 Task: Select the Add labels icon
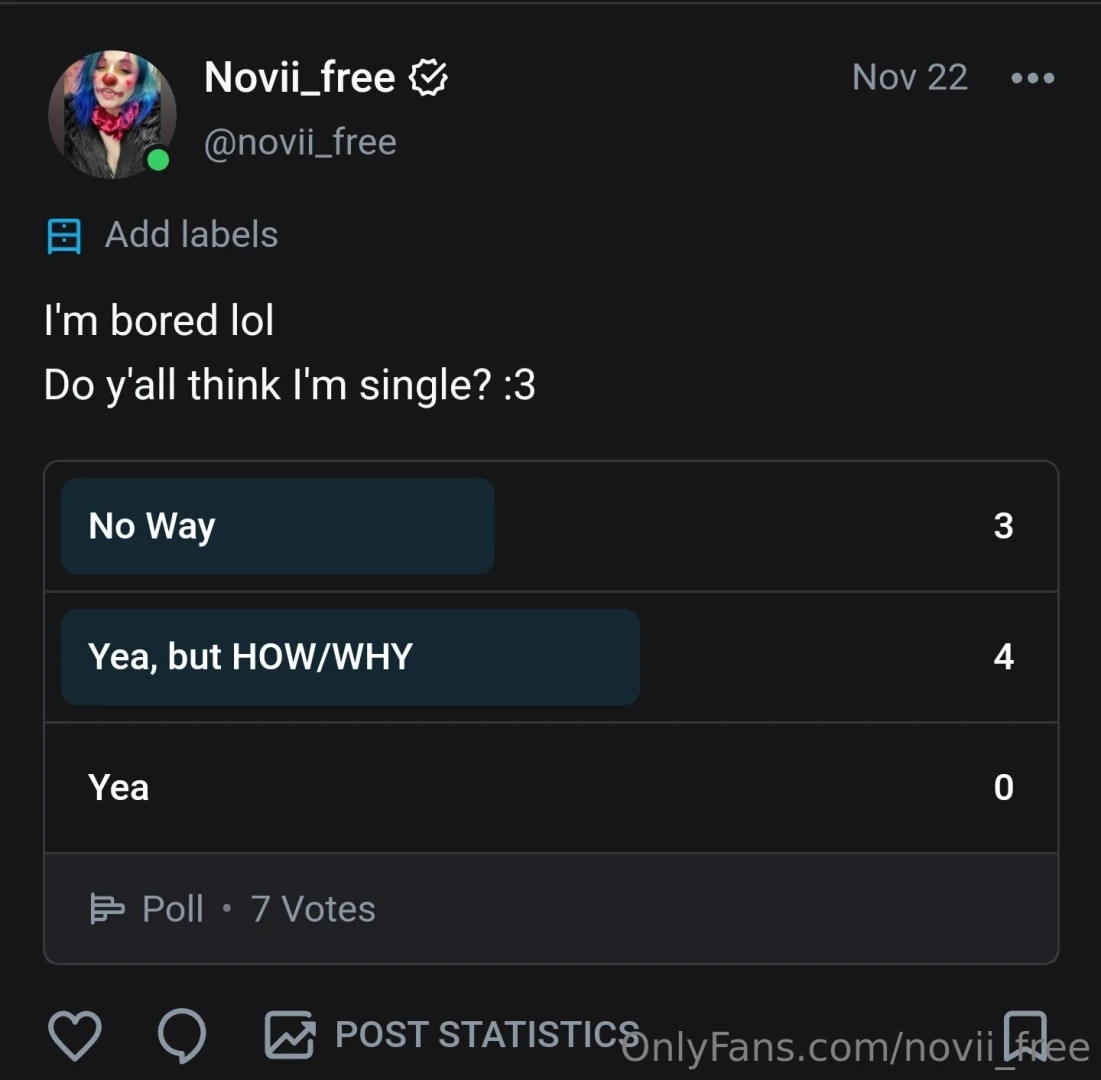pos(64,234)
